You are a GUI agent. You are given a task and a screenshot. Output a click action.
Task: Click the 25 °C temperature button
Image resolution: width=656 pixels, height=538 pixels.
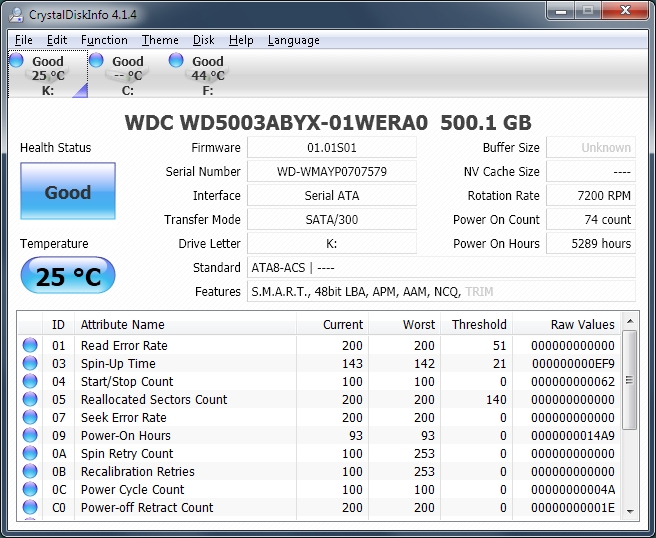[x=68, y=275]
